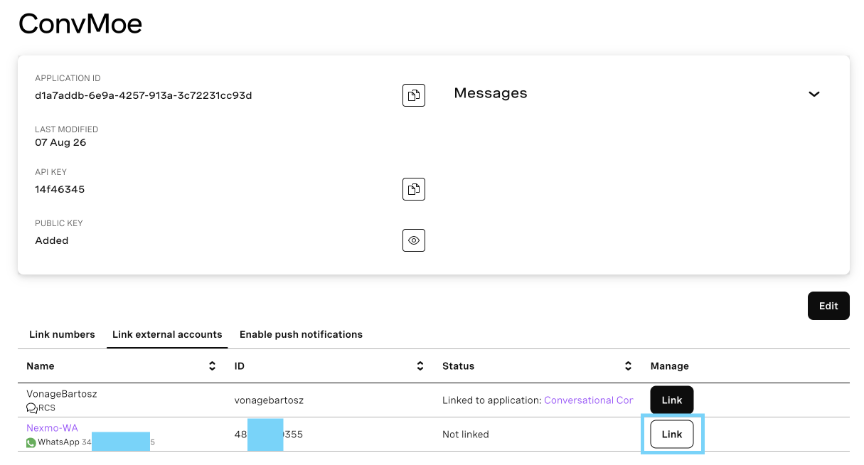Click the ConvMoe page title
The image size is (864, 465).
80,24
